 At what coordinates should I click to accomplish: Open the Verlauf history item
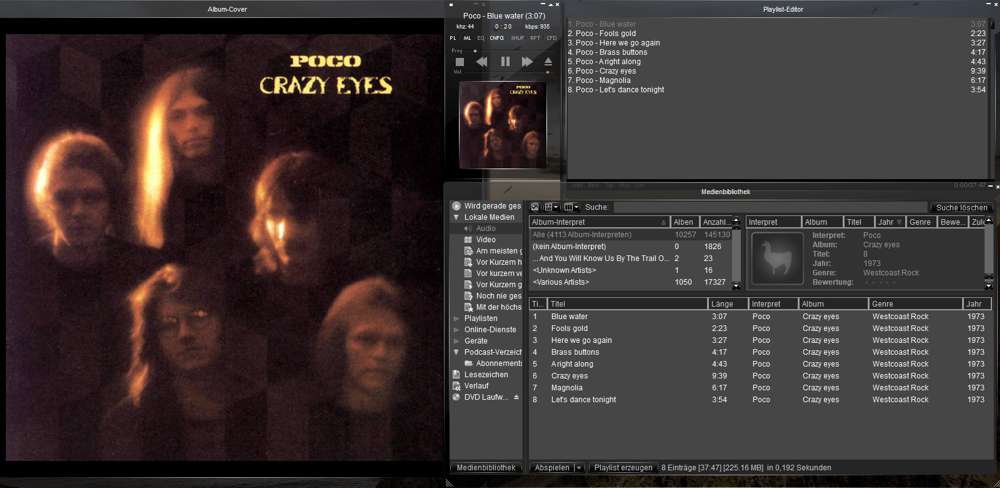point(477,386)
